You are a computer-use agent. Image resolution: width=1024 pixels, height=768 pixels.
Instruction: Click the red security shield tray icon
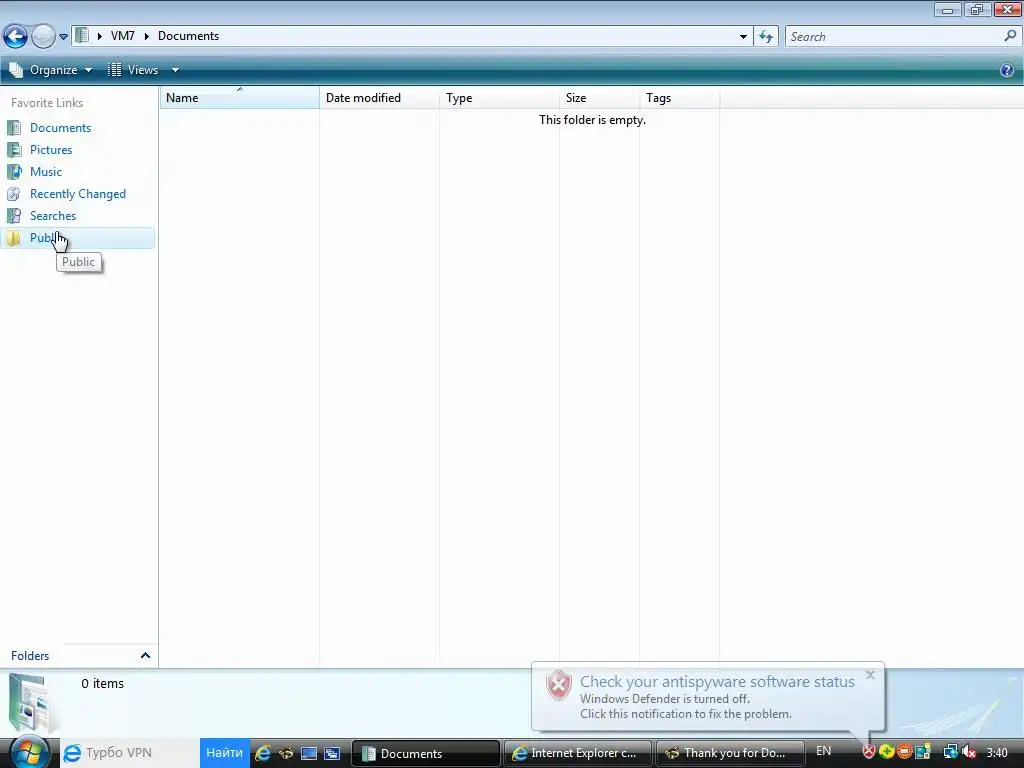[x=869, y=752]
